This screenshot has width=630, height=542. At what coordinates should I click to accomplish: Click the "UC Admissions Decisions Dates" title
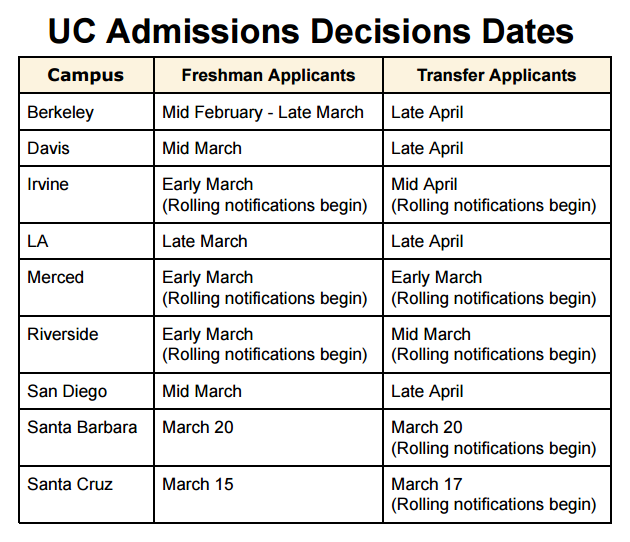point(311,30)
